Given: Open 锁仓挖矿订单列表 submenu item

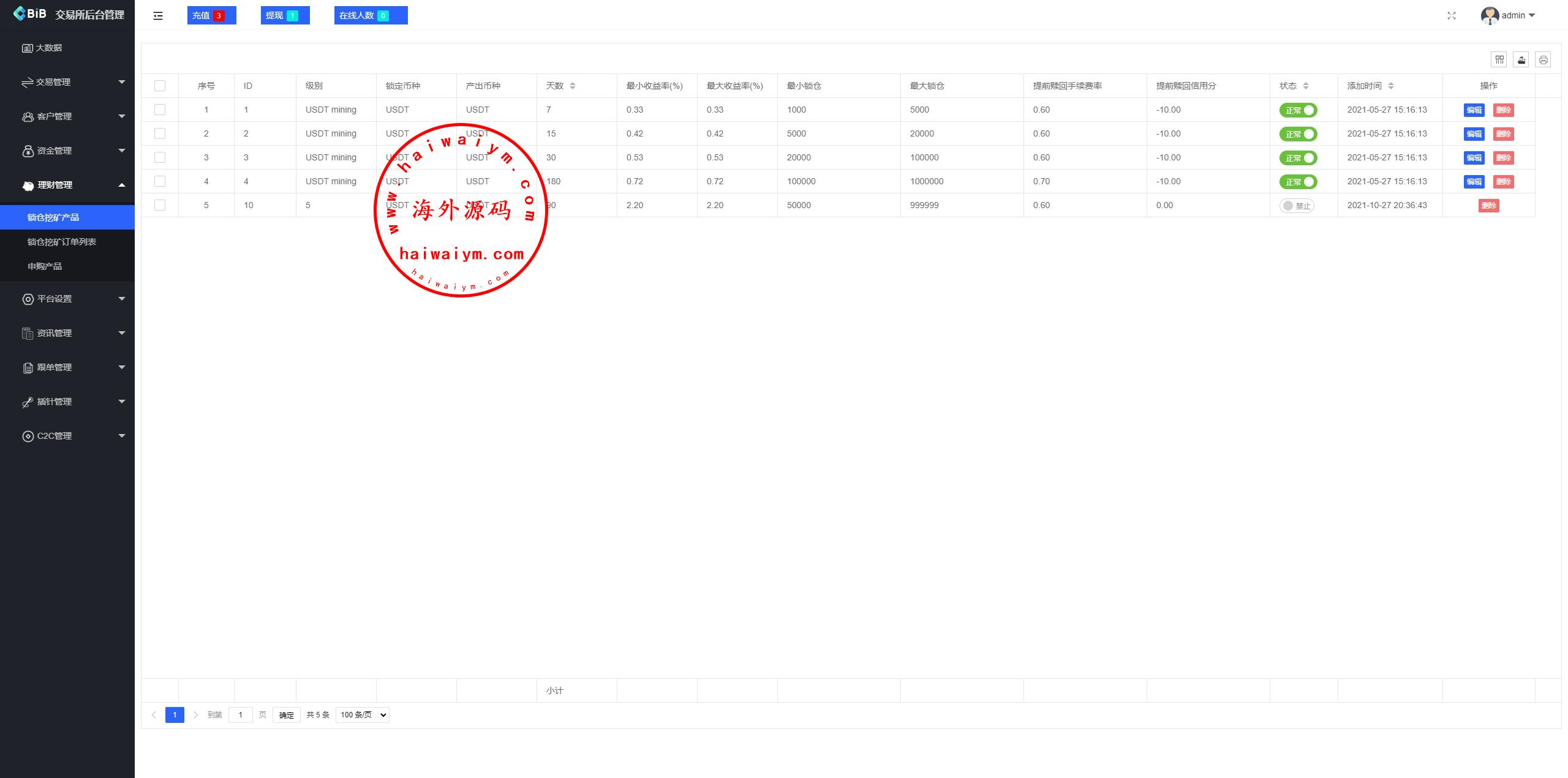Looking at the screenshot, I should pos(62,242).
